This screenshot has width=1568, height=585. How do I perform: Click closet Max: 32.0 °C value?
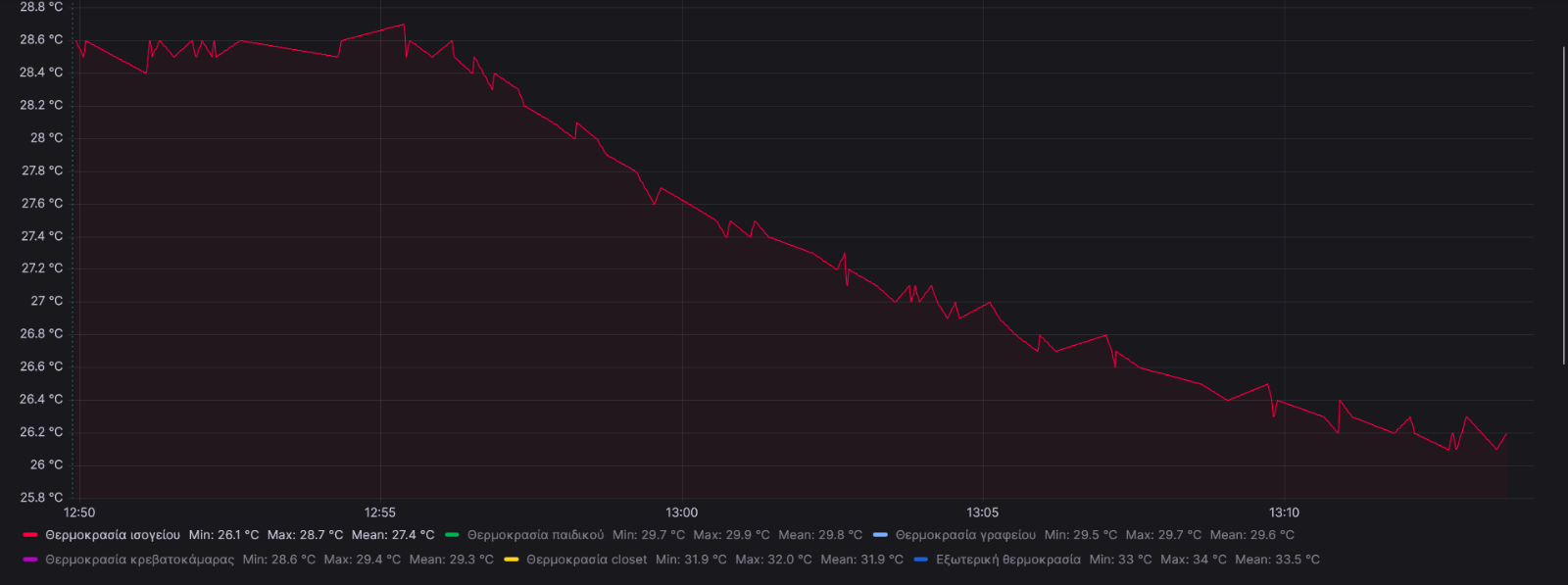(773, 560)
